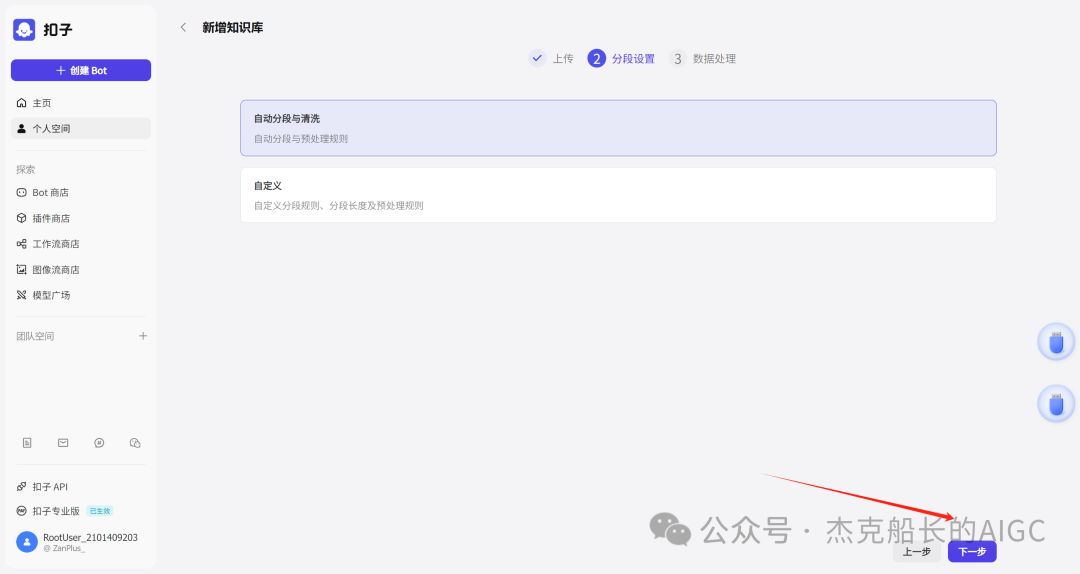1080x574 pixels.
Task: Click the 新增知识库 page title
Action: point(233,28)
